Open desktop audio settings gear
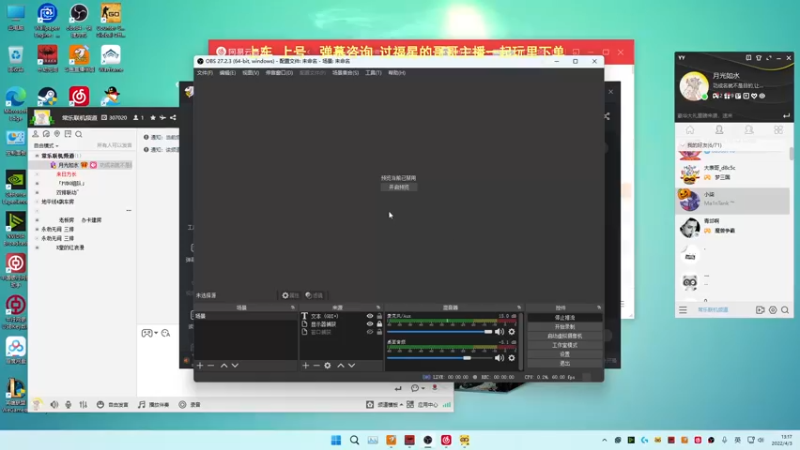This screenshot has height=450, width=800. 511,358
